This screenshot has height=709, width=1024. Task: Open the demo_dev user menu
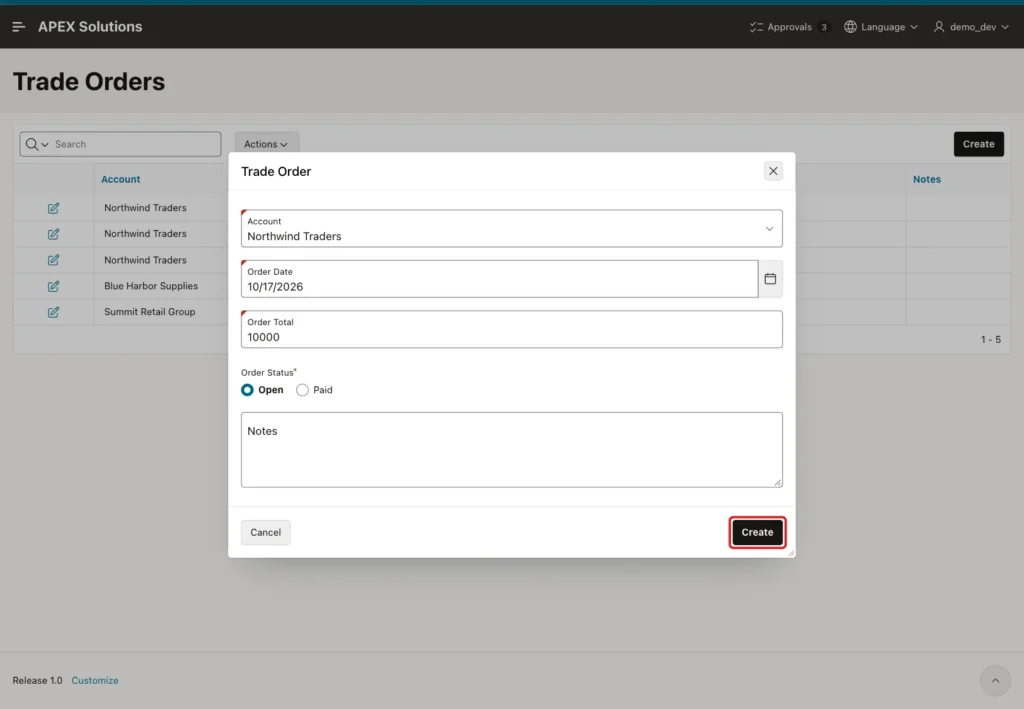coord(971,27)
